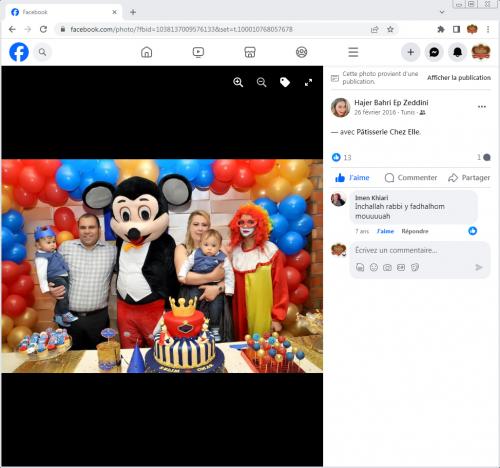Open the hamburger menu icon
This screenshot has width=500, height=468.
tap(353, 52)
